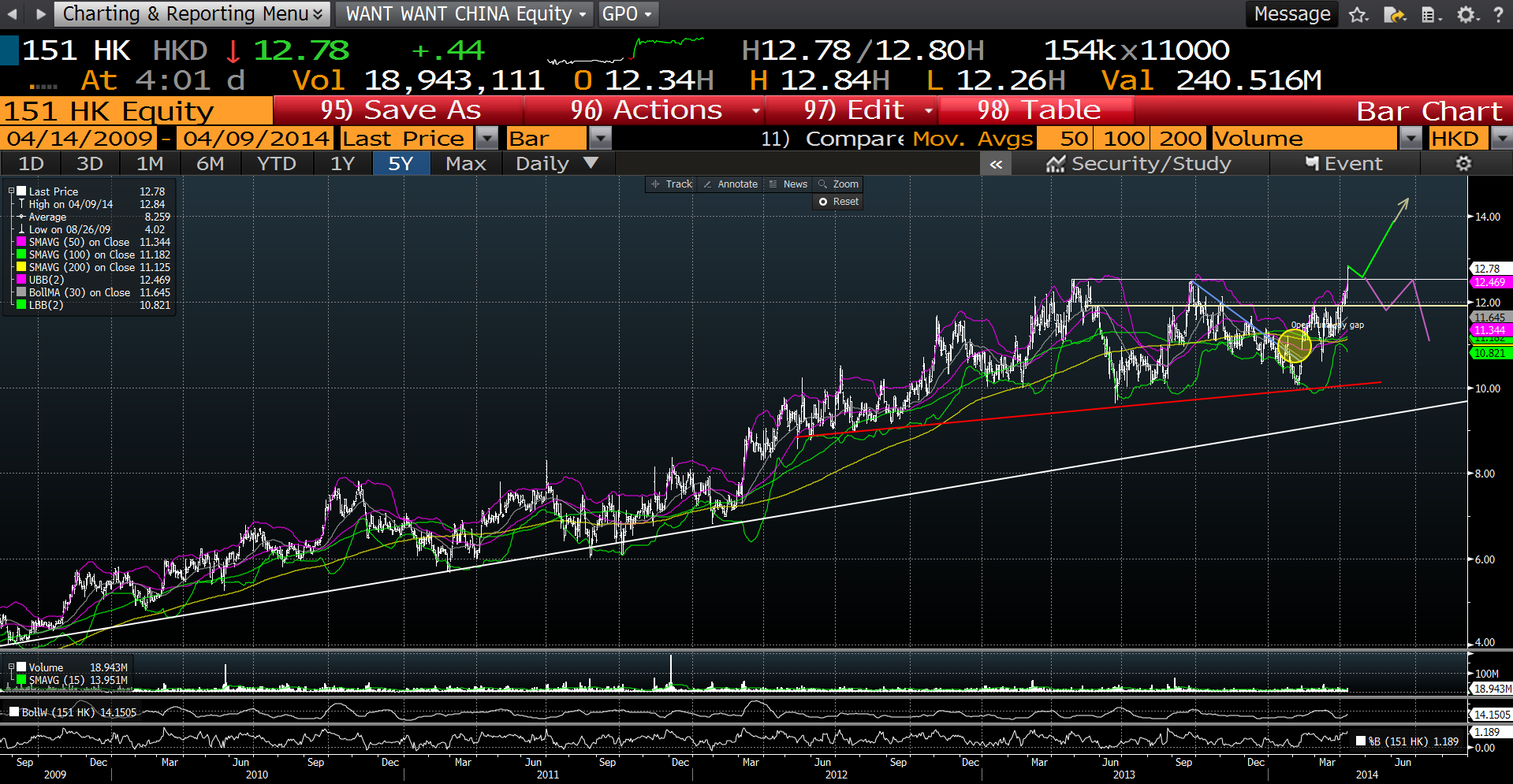Collapse panel with double chevron icon
This screenshot has height=784, width=1513.
point(996,164)
